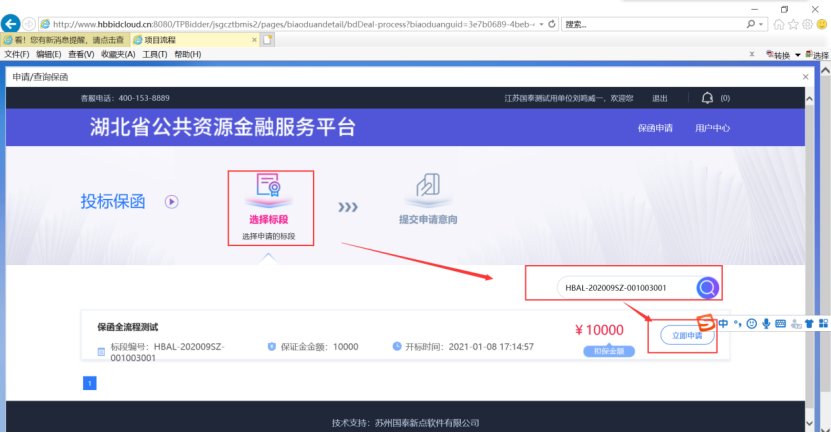This screenshot has height=433, width=831.
Task: Click the 选择标段 step icon
Action: 268,188
